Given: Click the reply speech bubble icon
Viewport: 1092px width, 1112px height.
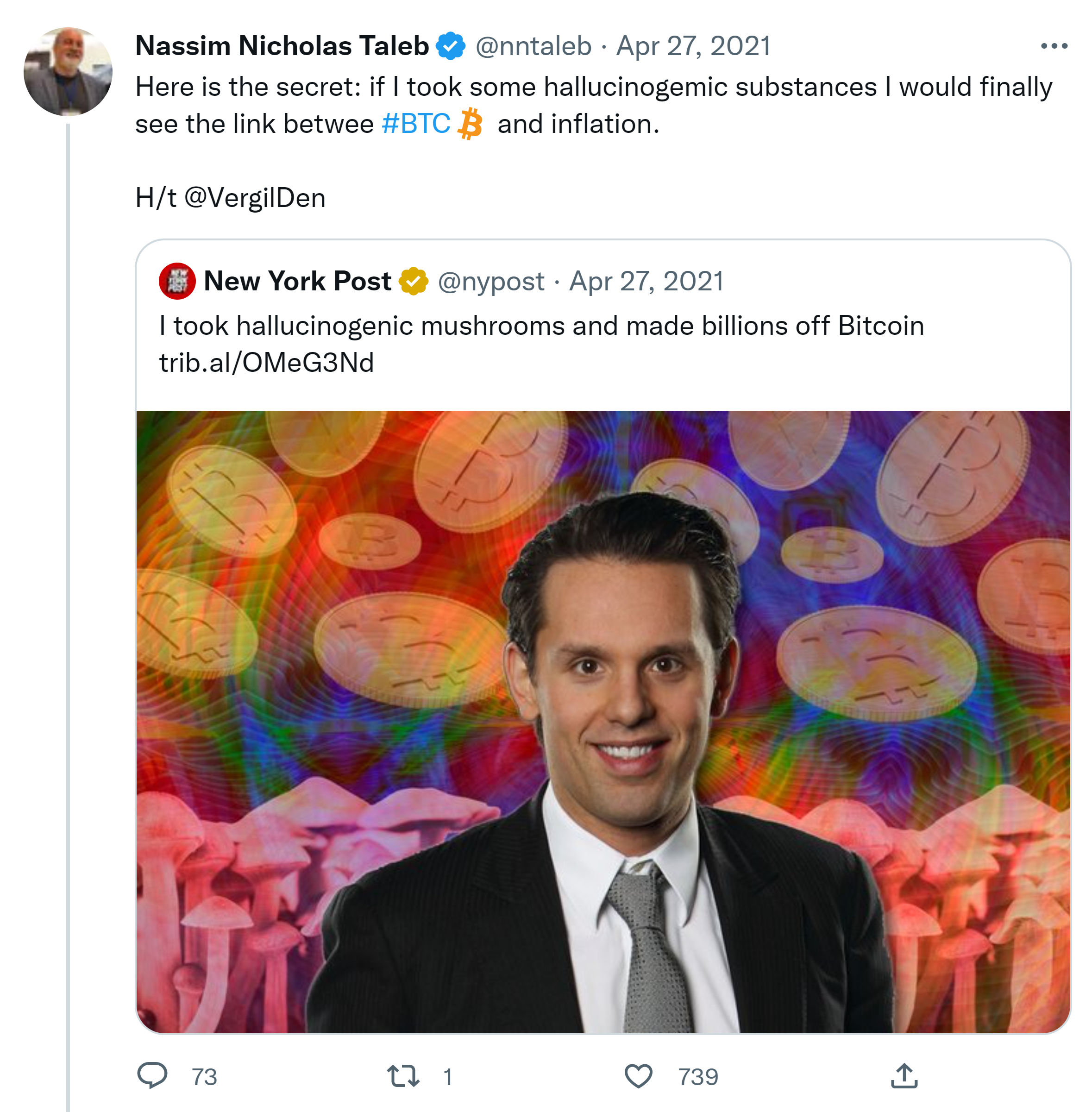Looking at the screenshot, I should (x=152, y=1075).
